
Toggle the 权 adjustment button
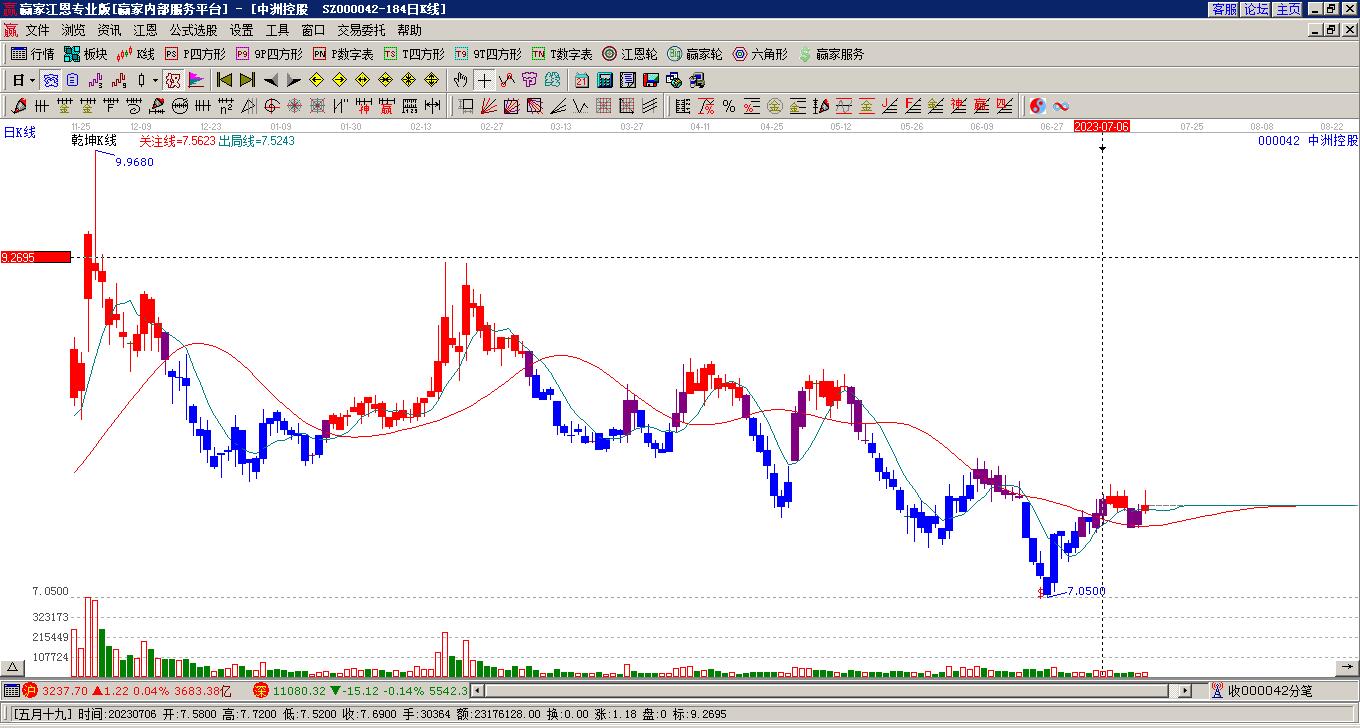click(x=173, y=80)
